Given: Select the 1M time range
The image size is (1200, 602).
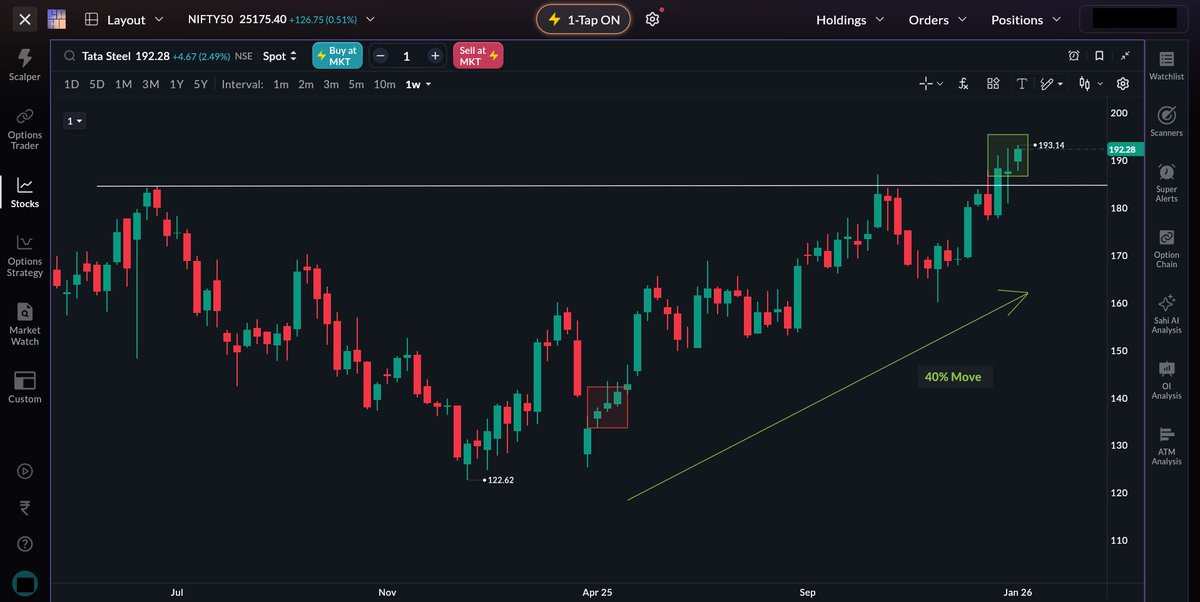Looking at the screenshot, I should click(123, 84).
